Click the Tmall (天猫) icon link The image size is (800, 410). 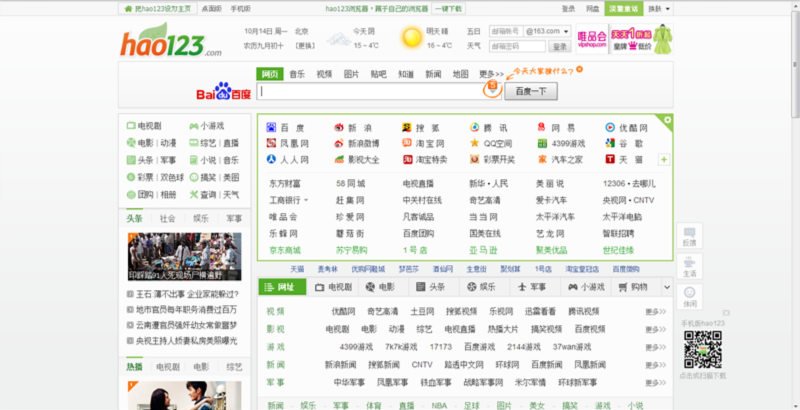coord(610,159)
